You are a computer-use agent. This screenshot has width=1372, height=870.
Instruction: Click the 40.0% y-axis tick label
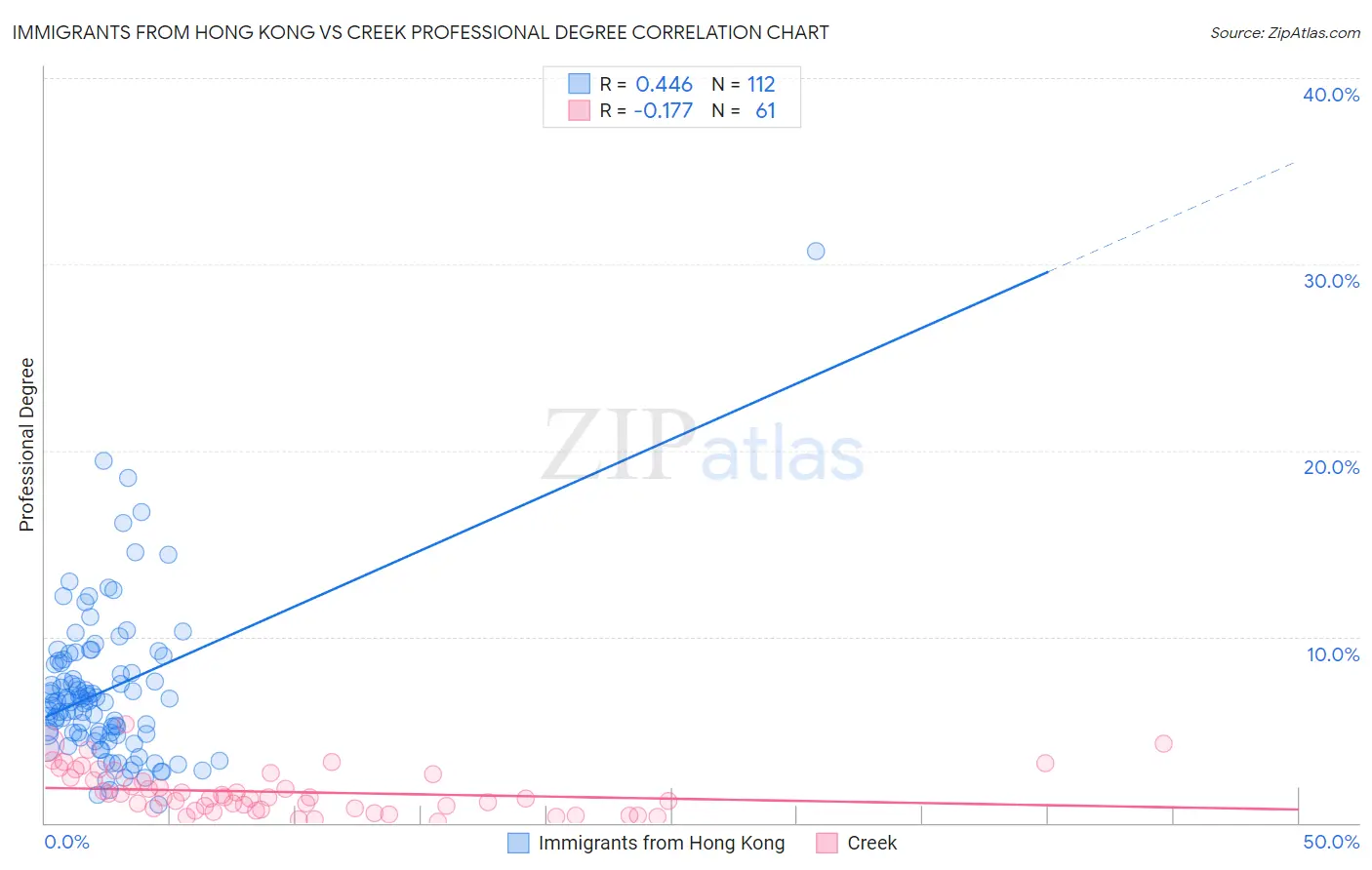(x=1331, y=95)
